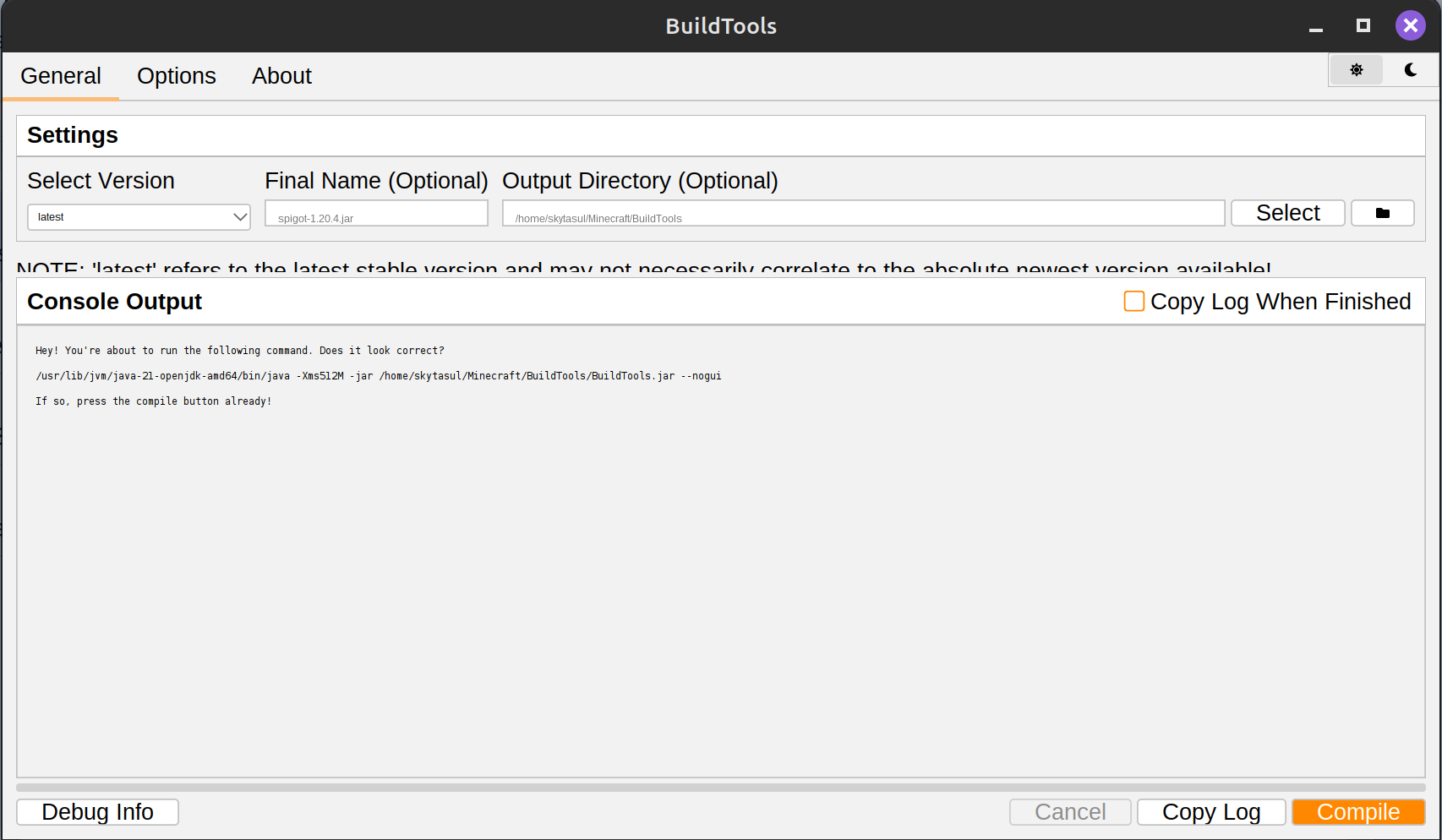Image resolution: width=1442 pixels, height=840 pixels.
Task: Expand the Select Version dropdown
Action: (x=139, y=217)
